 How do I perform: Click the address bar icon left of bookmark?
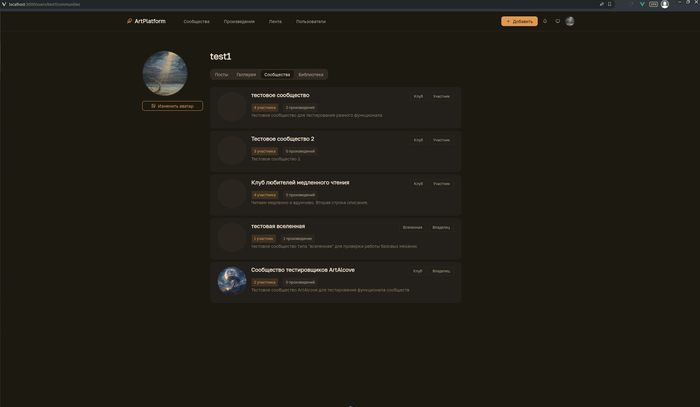tap(601, 4)
